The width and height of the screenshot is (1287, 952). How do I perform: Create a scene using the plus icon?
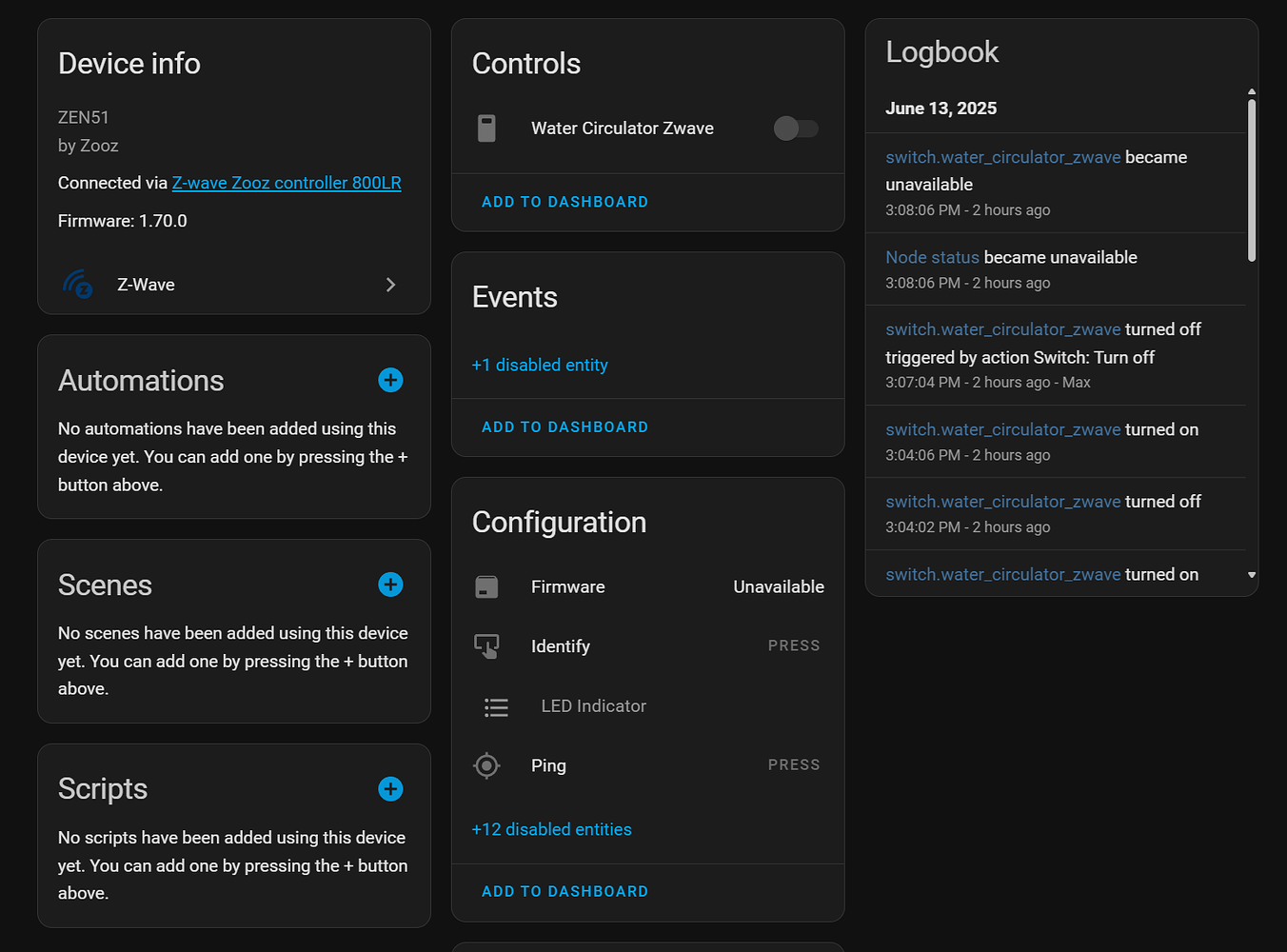(390, 585)
